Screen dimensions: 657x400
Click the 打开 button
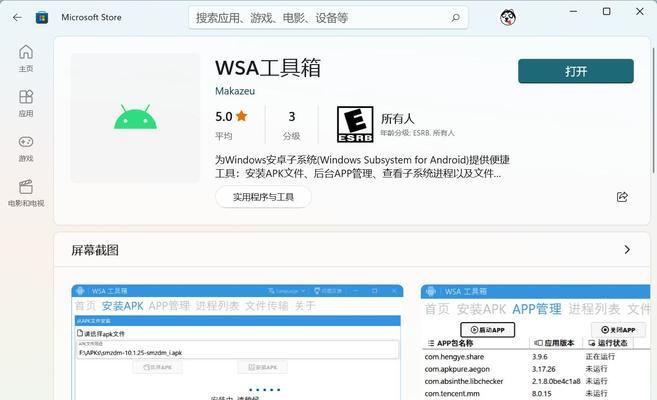(x=576, y=71)
